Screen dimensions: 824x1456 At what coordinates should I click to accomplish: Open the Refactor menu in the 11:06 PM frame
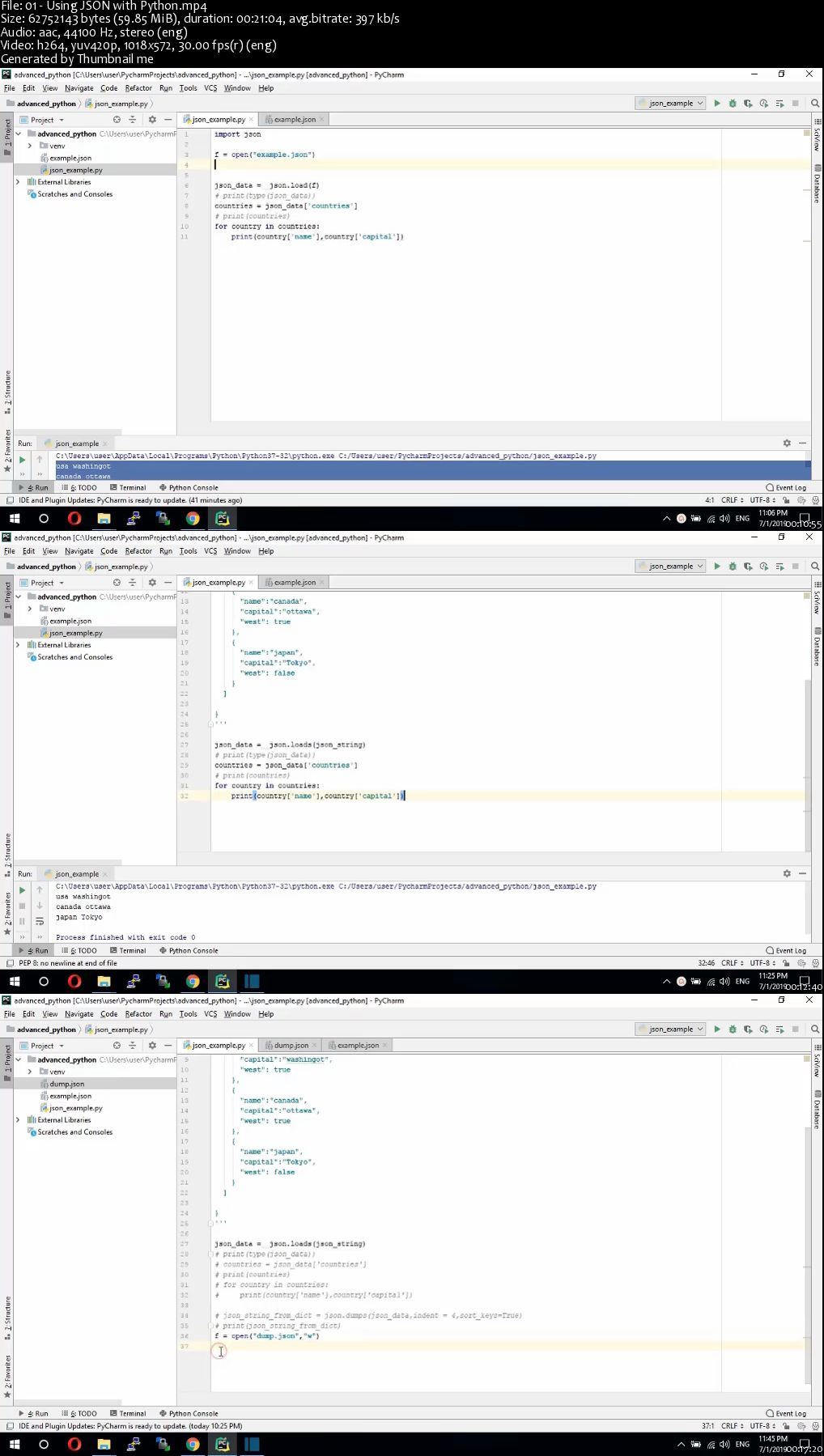pyautogui.click(x=138, y=88)
